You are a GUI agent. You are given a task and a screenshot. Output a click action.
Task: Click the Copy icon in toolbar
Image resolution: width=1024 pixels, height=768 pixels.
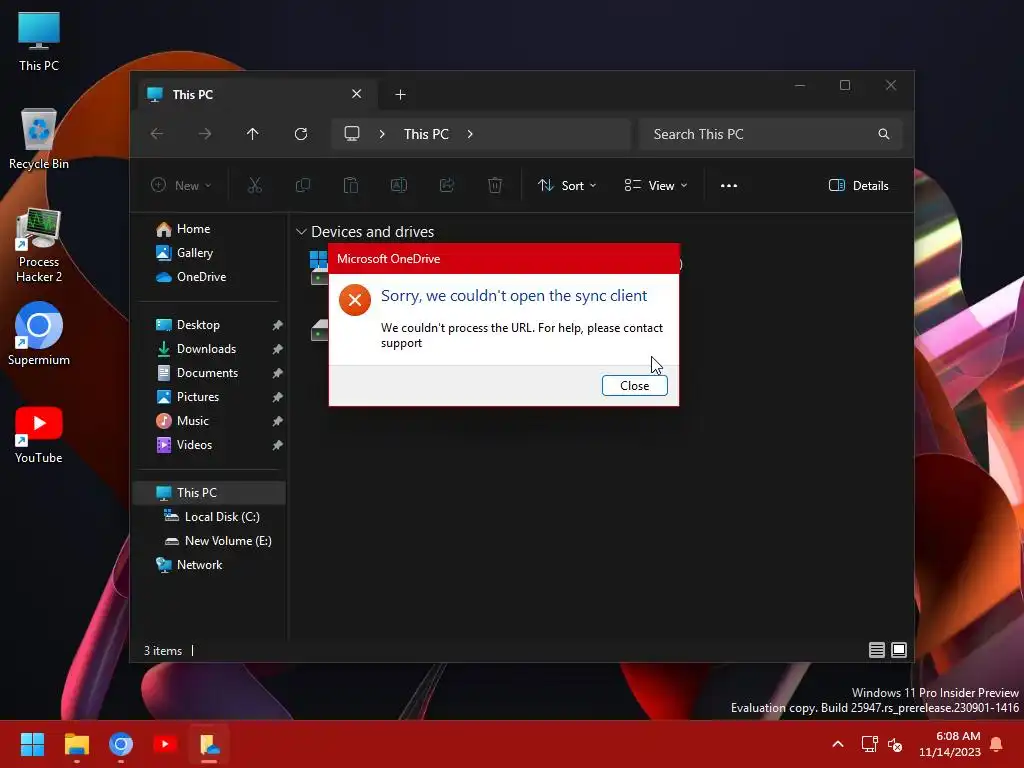click(x=302, y=185)
